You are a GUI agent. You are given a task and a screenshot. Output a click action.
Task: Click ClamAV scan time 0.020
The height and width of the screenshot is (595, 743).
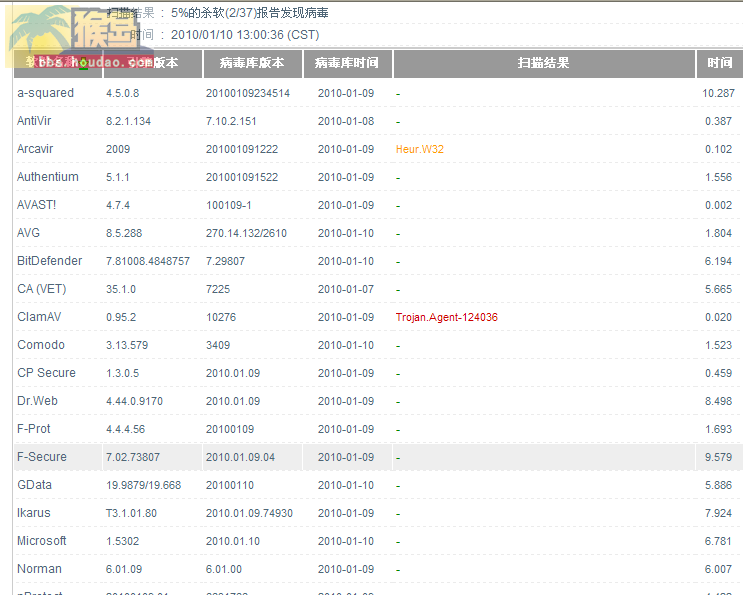point(718,317)
